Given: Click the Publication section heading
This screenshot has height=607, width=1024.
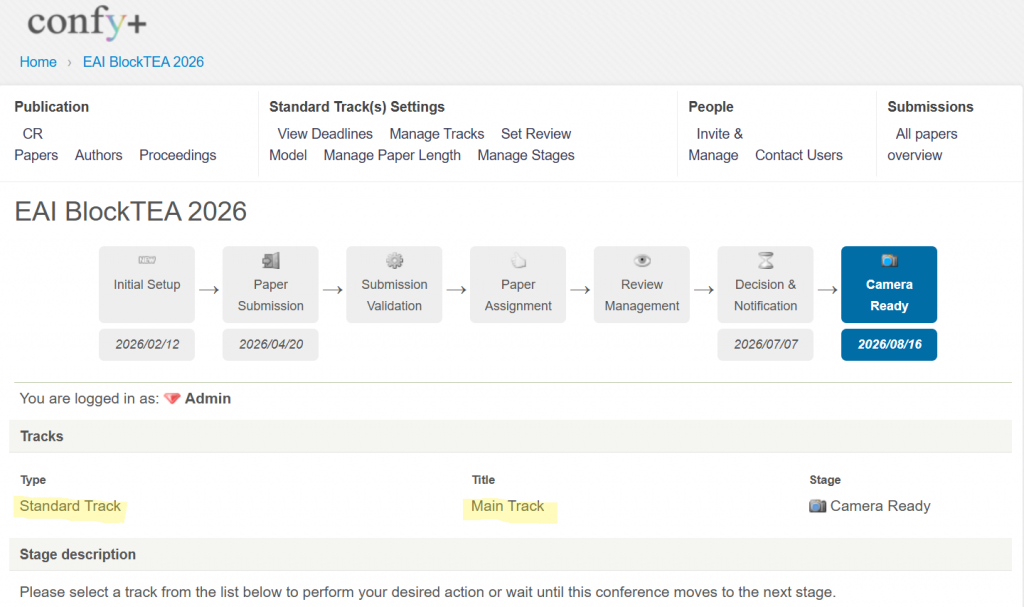Looking at the screenshot, I should point(52,107).
